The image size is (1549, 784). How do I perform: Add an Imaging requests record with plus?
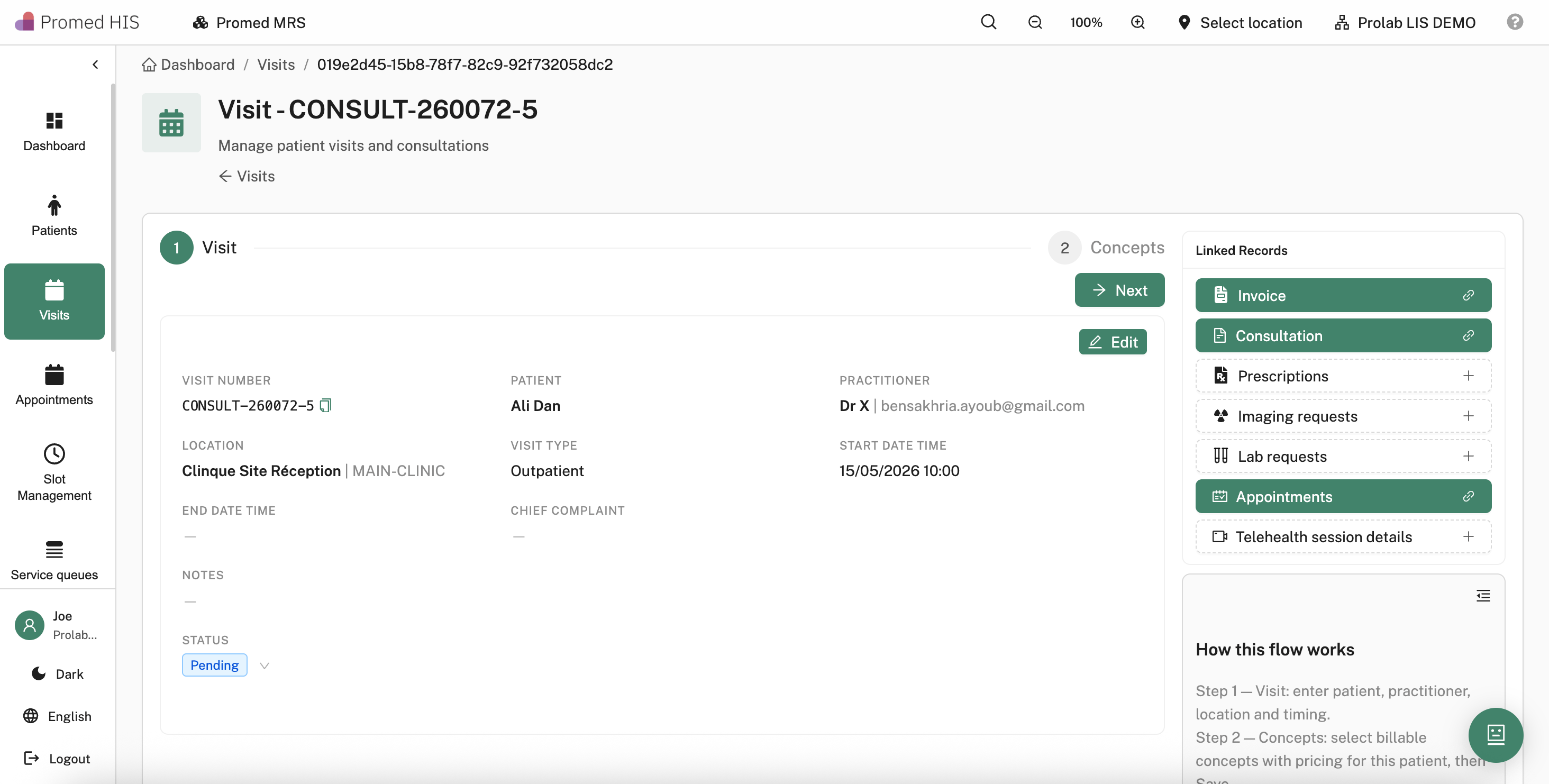coord(1468,416)
